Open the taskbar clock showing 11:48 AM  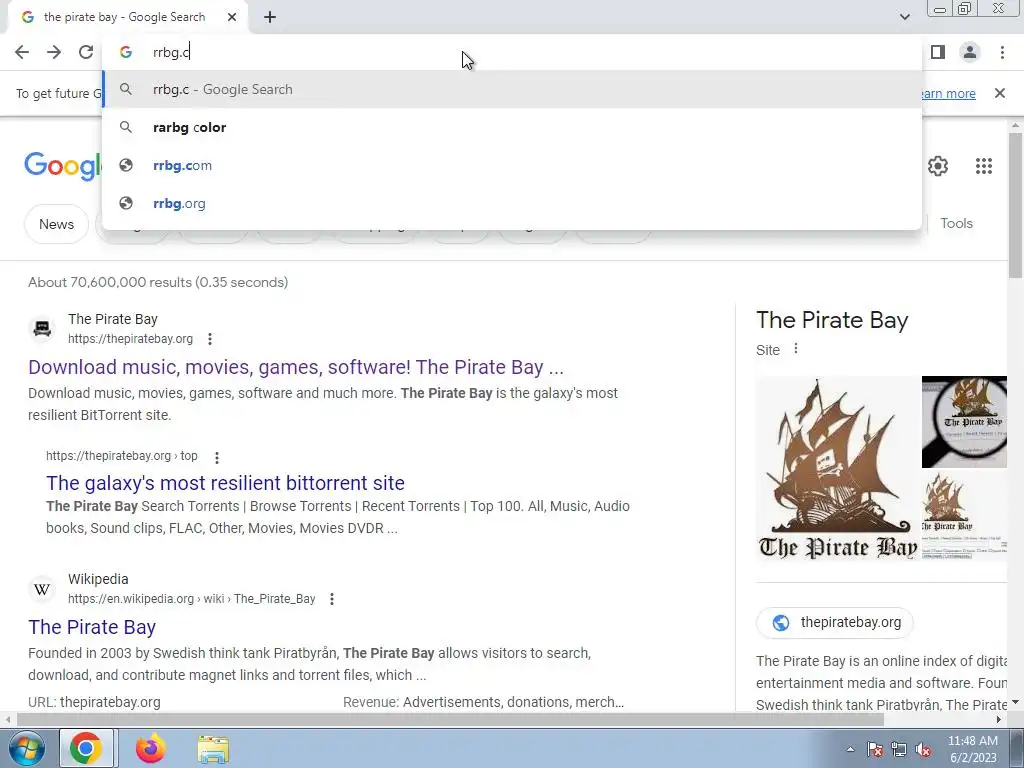coord(972,749)
